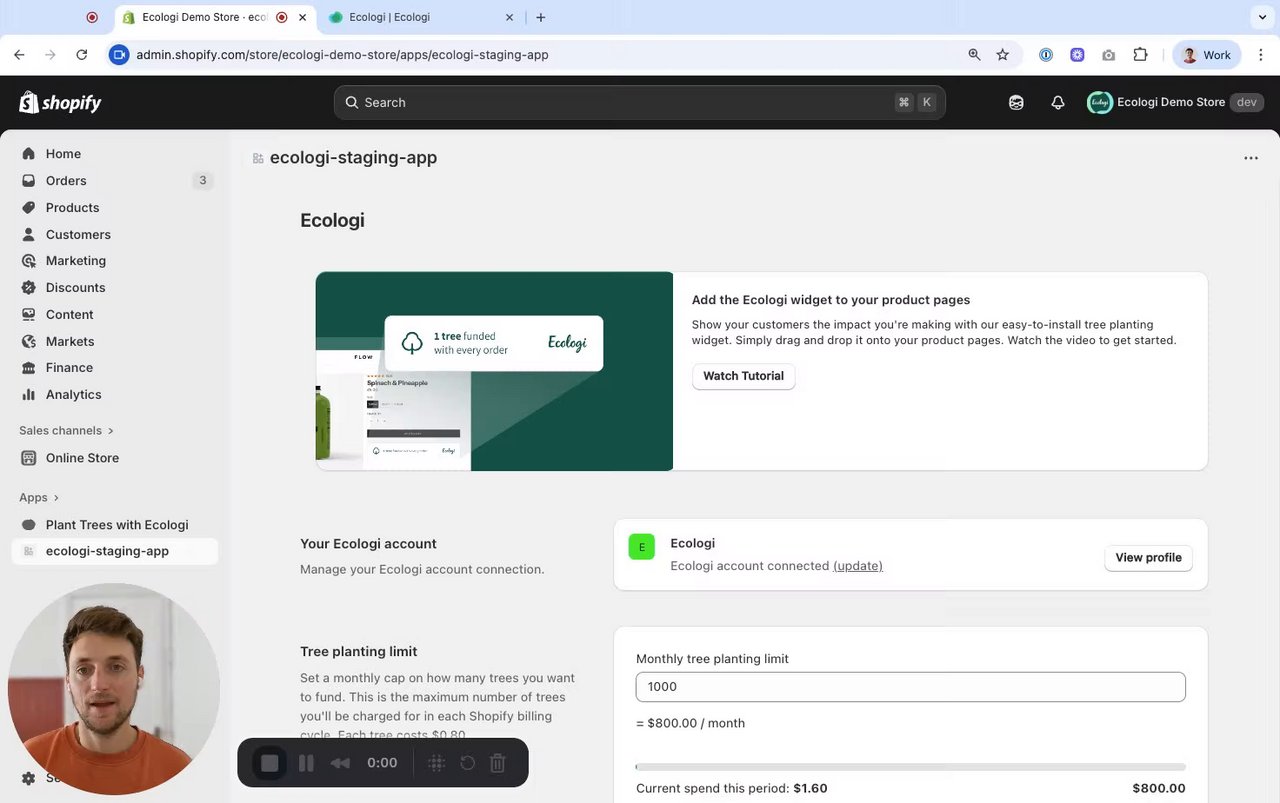
Task: Click the webcam video bubble
Action: coord(114,690)
